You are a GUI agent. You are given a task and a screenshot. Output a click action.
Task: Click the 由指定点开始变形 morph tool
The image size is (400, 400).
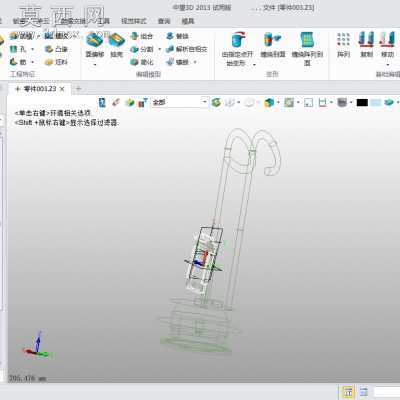[x=237, y=49]
